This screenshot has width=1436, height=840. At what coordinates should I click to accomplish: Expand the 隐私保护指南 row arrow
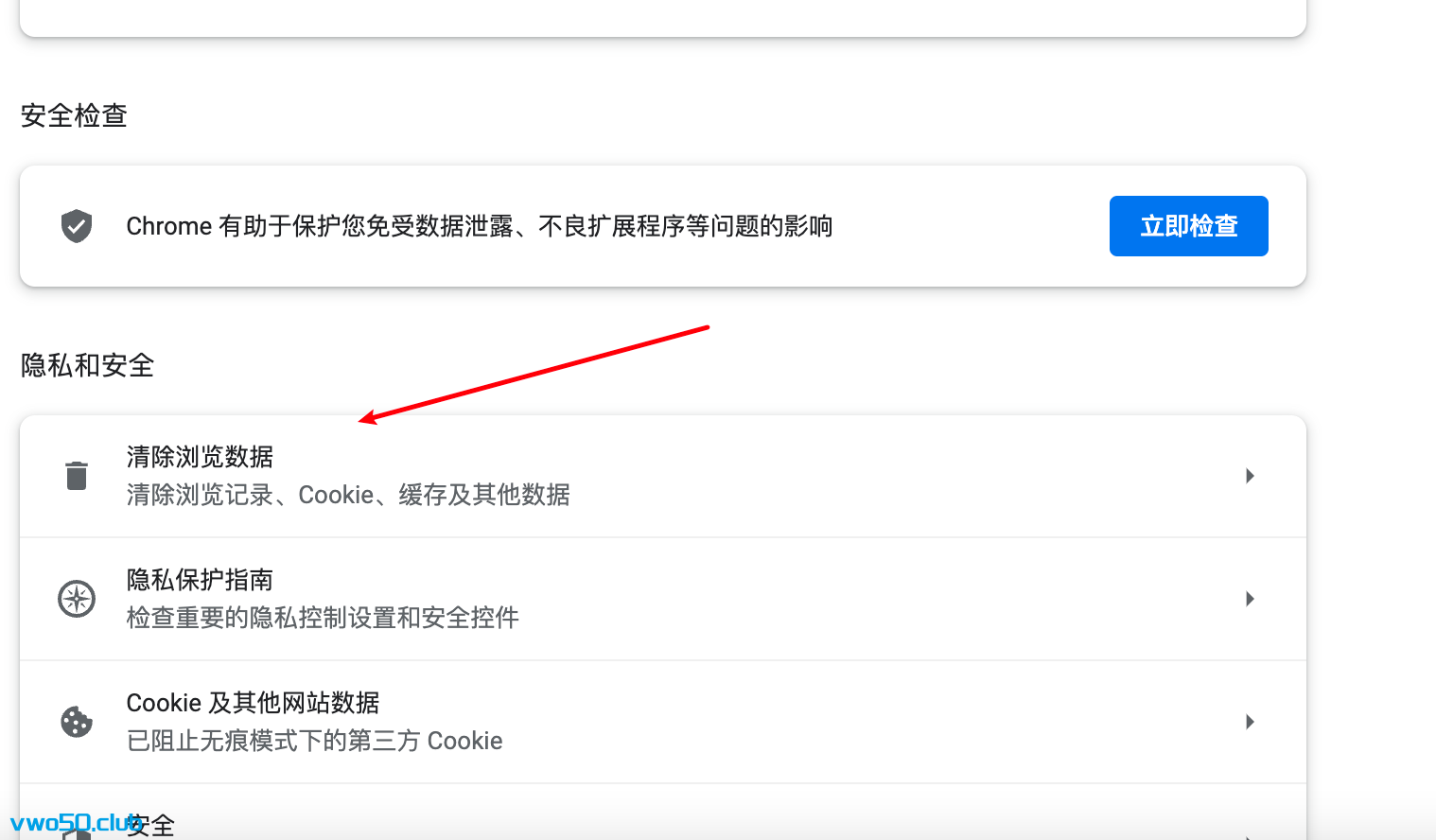[1250, 599]
